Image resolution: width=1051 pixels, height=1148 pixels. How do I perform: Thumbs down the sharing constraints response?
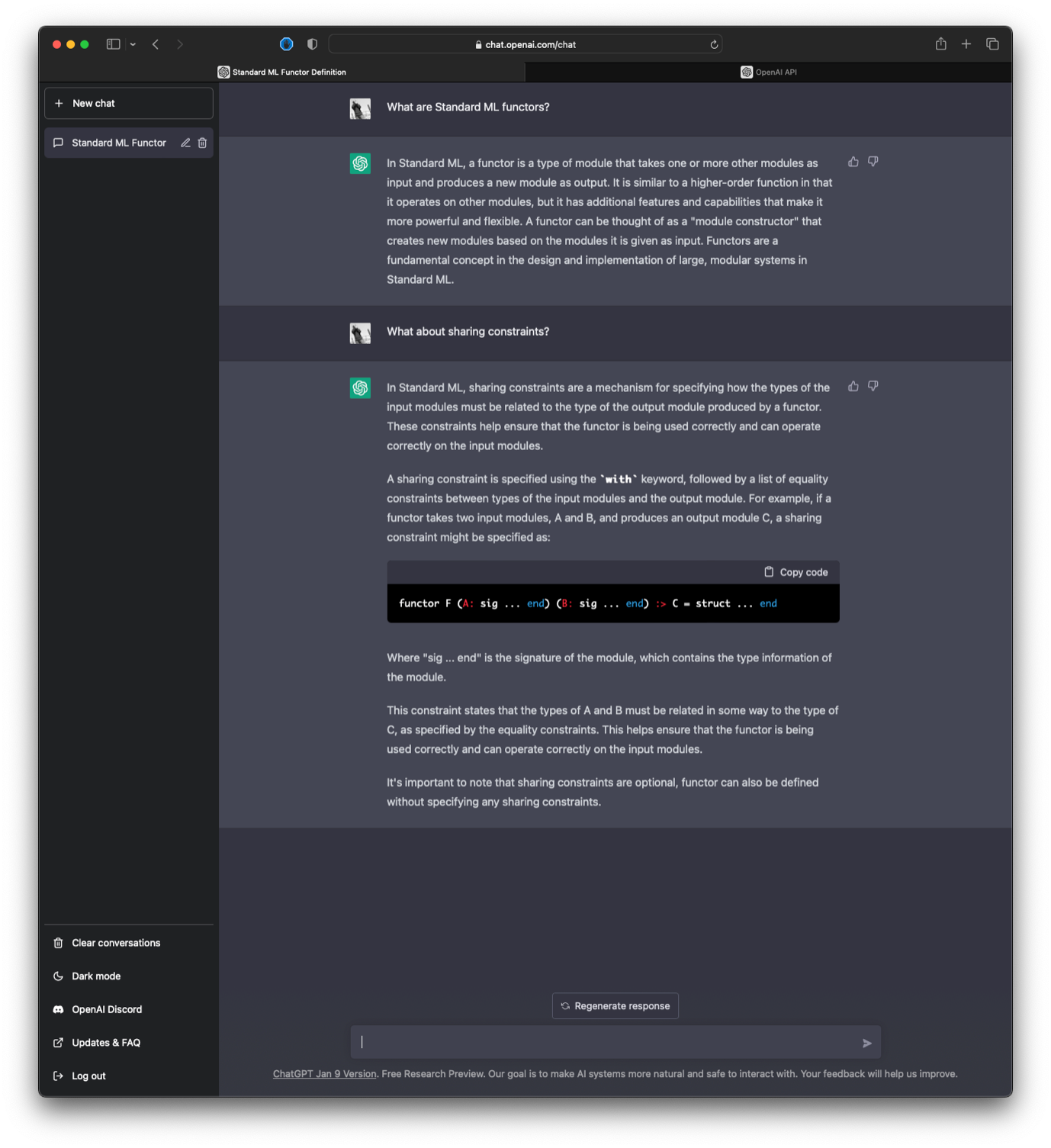pyautogui.click(x=873, y=386)
